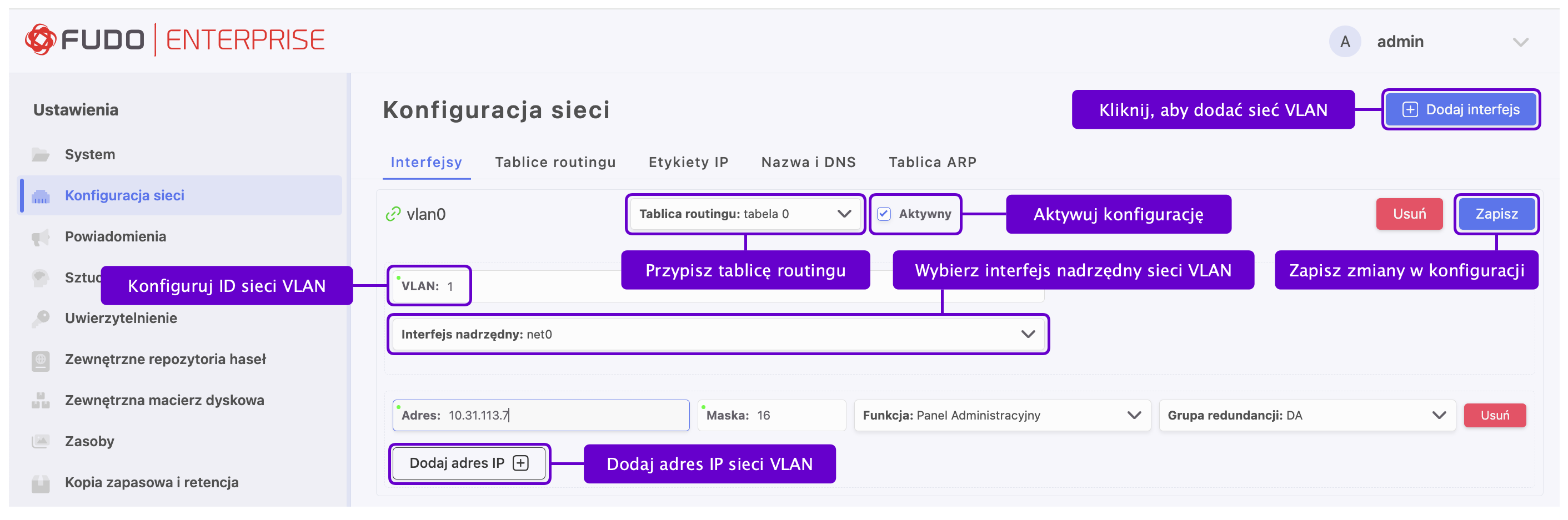This screenshot has width=1568, height=520.
Task: Switch to the Tablice routingu tab
Action: tap(555, 163)
